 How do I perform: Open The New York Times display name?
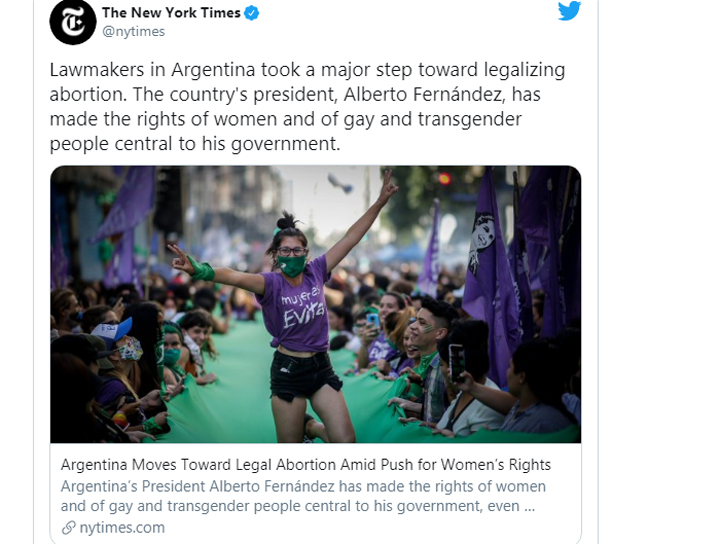point(171,13)
